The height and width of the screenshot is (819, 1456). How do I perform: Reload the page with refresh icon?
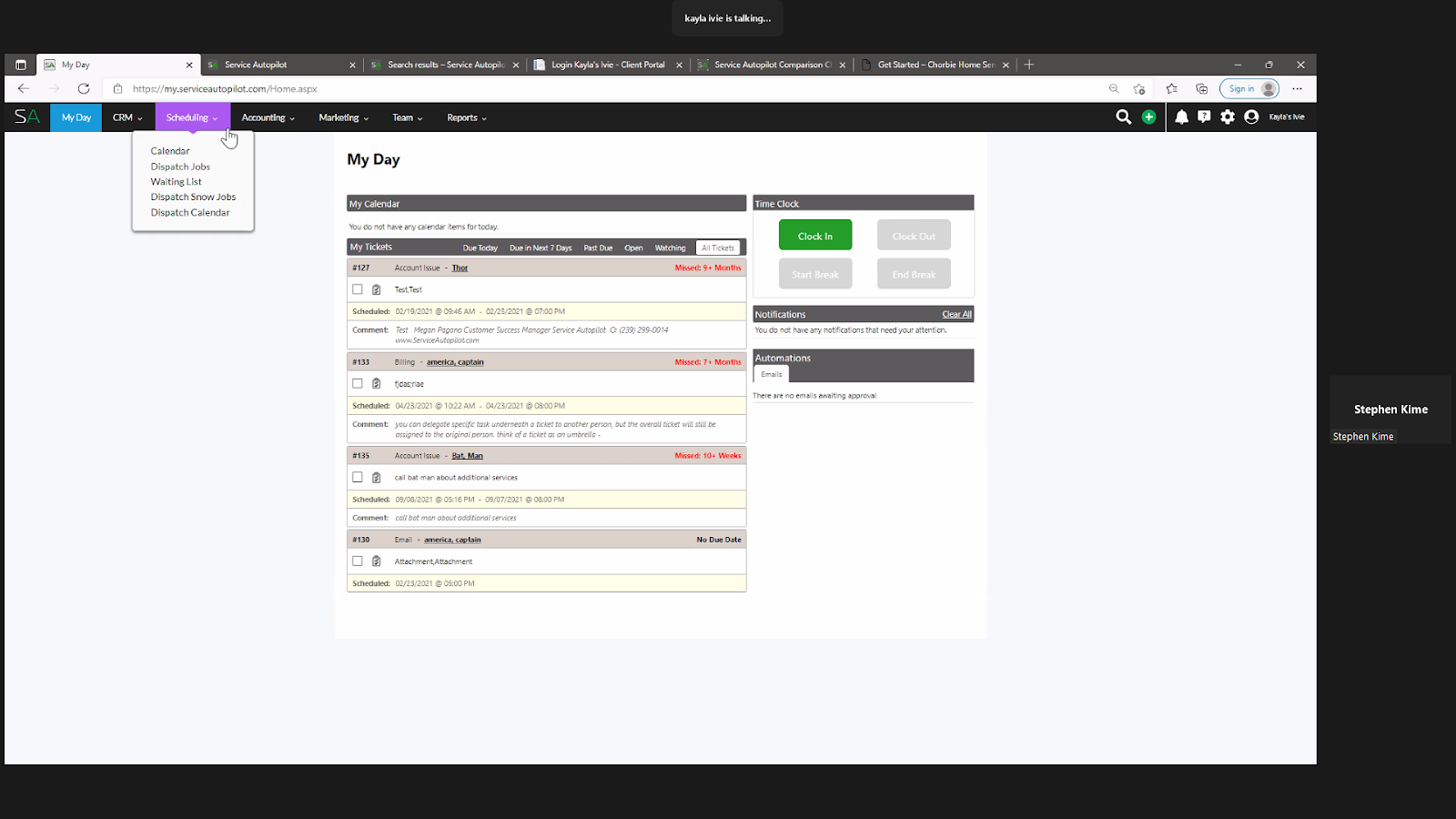click(84, 88)
